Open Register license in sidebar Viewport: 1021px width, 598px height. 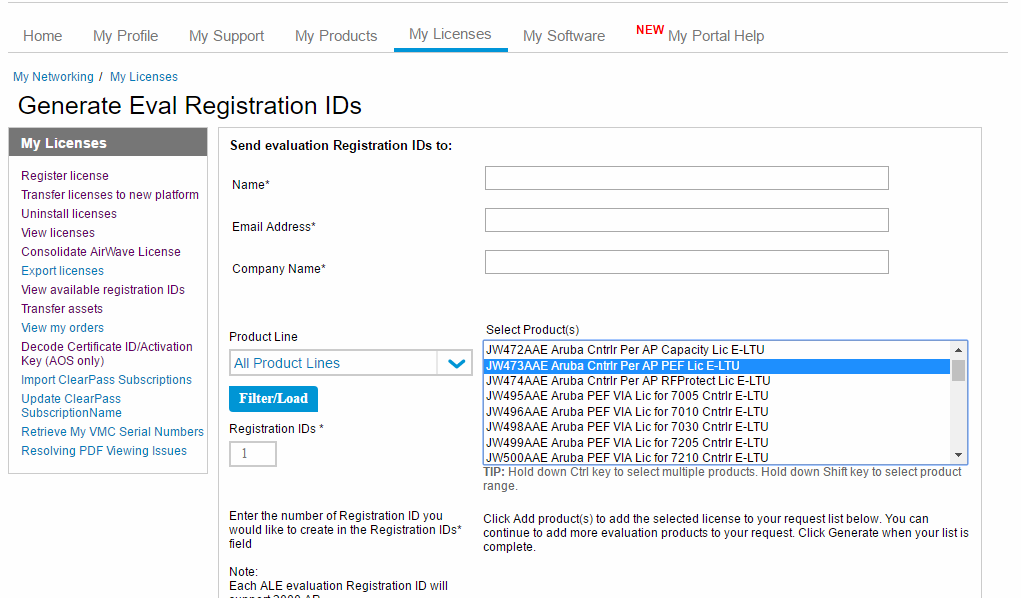coord(64,176)
